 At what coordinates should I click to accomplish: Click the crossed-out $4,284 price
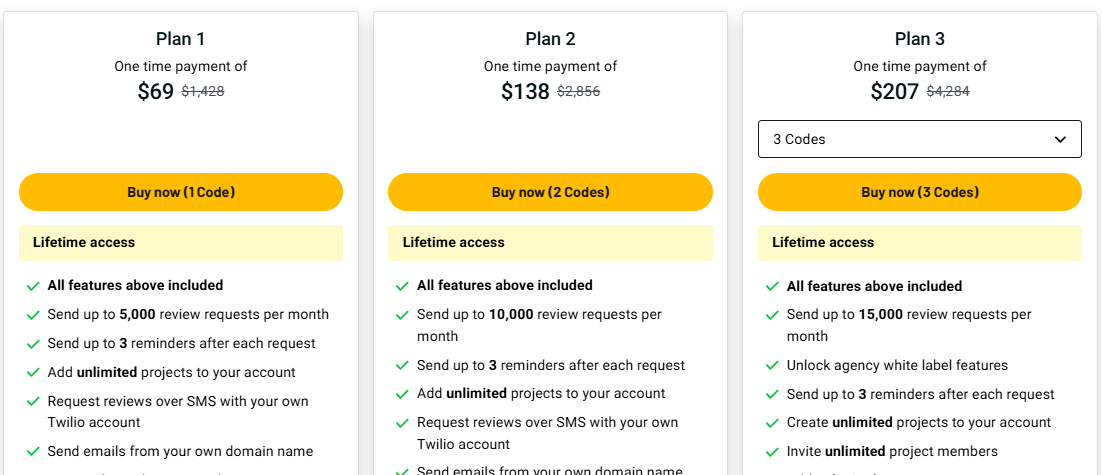pos(948,91)
